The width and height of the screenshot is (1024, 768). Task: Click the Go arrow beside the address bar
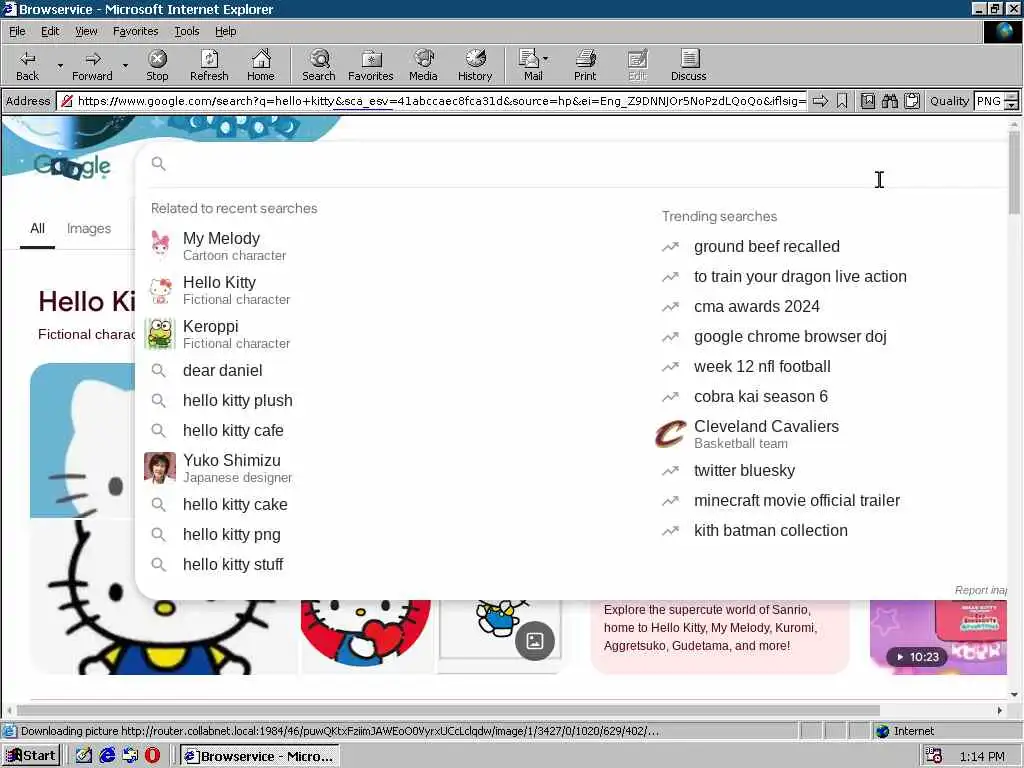(x=820, y=101)
